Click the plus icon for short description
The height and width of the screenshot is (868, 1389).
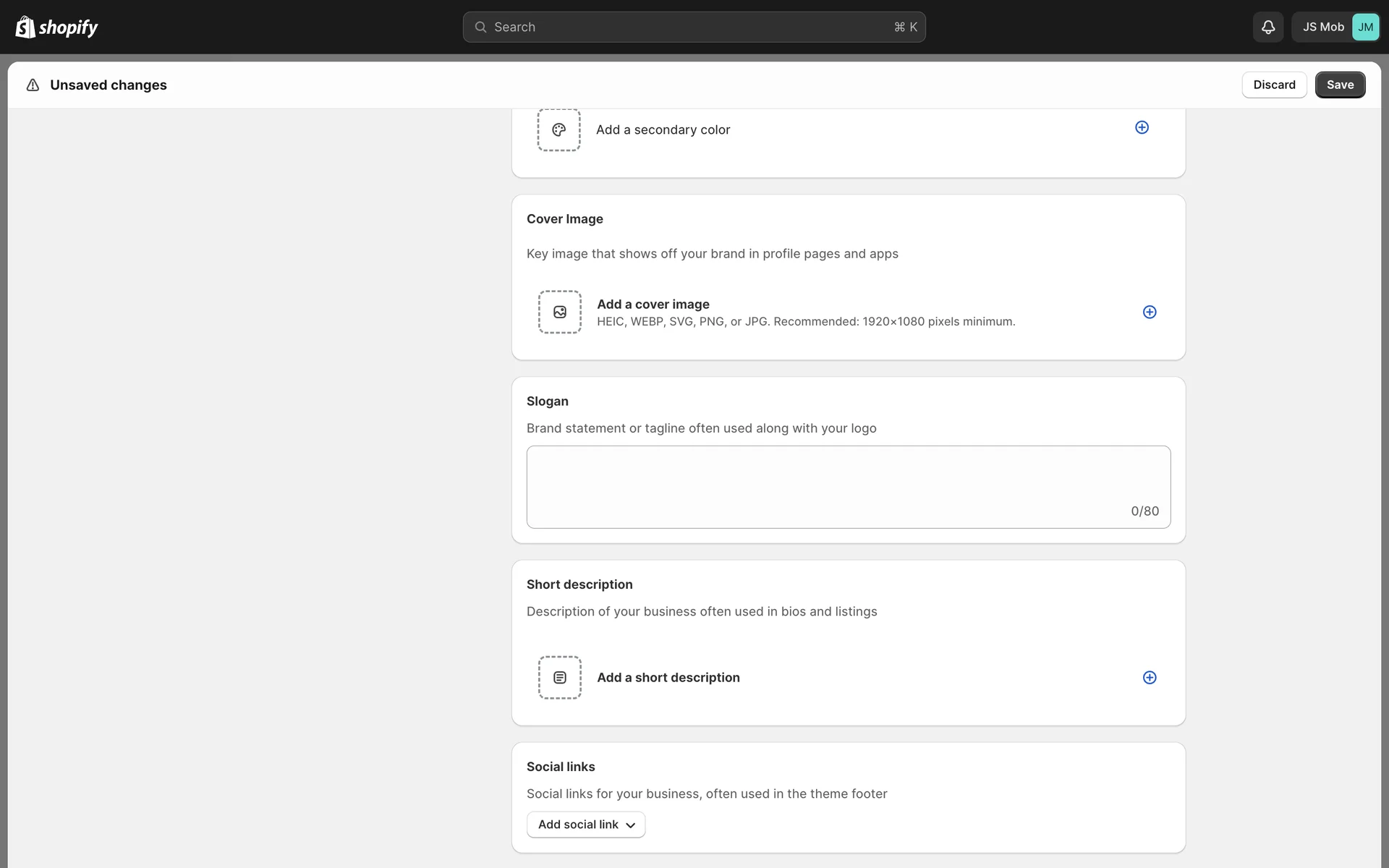[x=1149, y=678]
